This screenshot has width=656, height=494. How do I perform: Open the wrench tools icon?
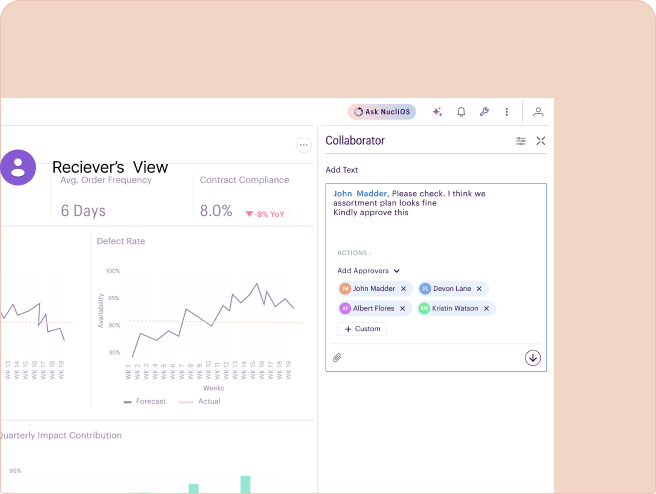click(484, 112)
